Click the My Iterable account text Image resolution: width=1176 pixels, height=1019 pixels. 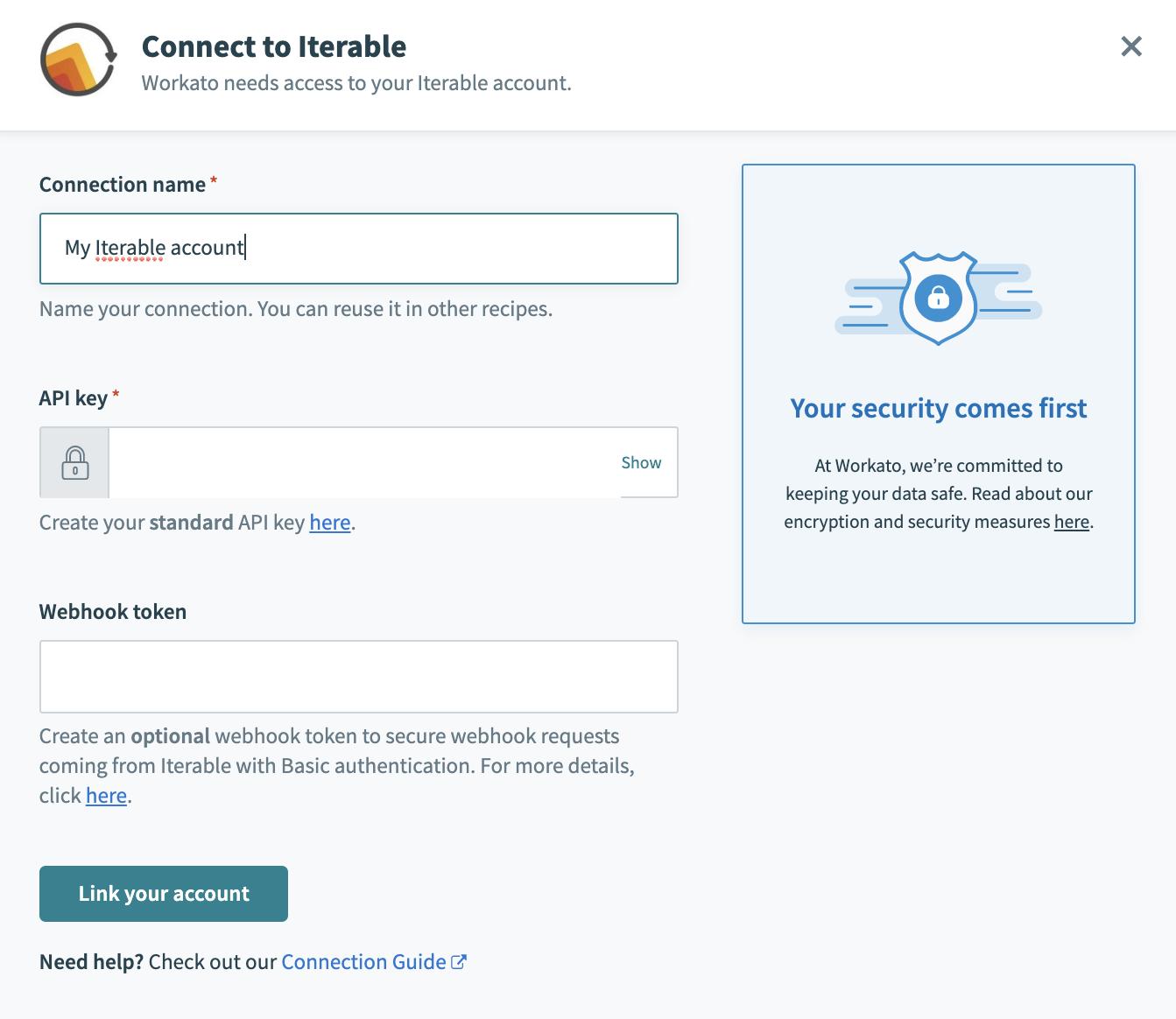153,248
